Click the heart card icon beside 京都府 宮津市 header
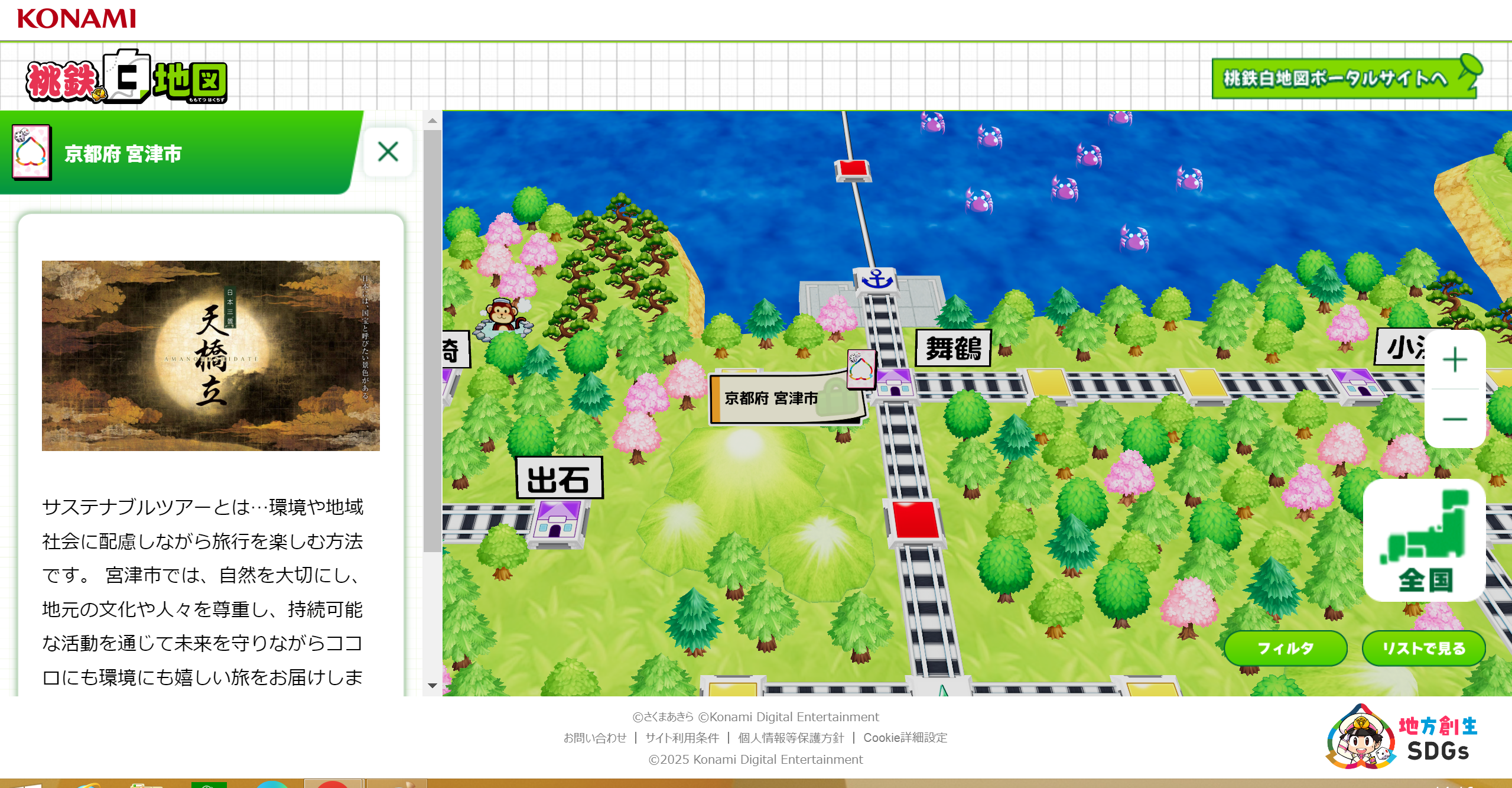Image resolution: width=1512 pixels, height=788 pixels. point(31,152)
